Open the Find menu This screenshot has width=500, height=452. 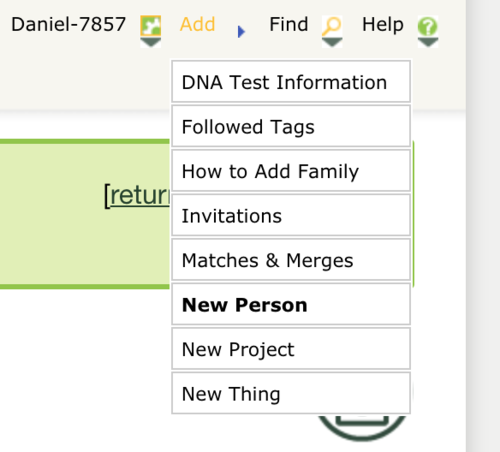[289, 24]
